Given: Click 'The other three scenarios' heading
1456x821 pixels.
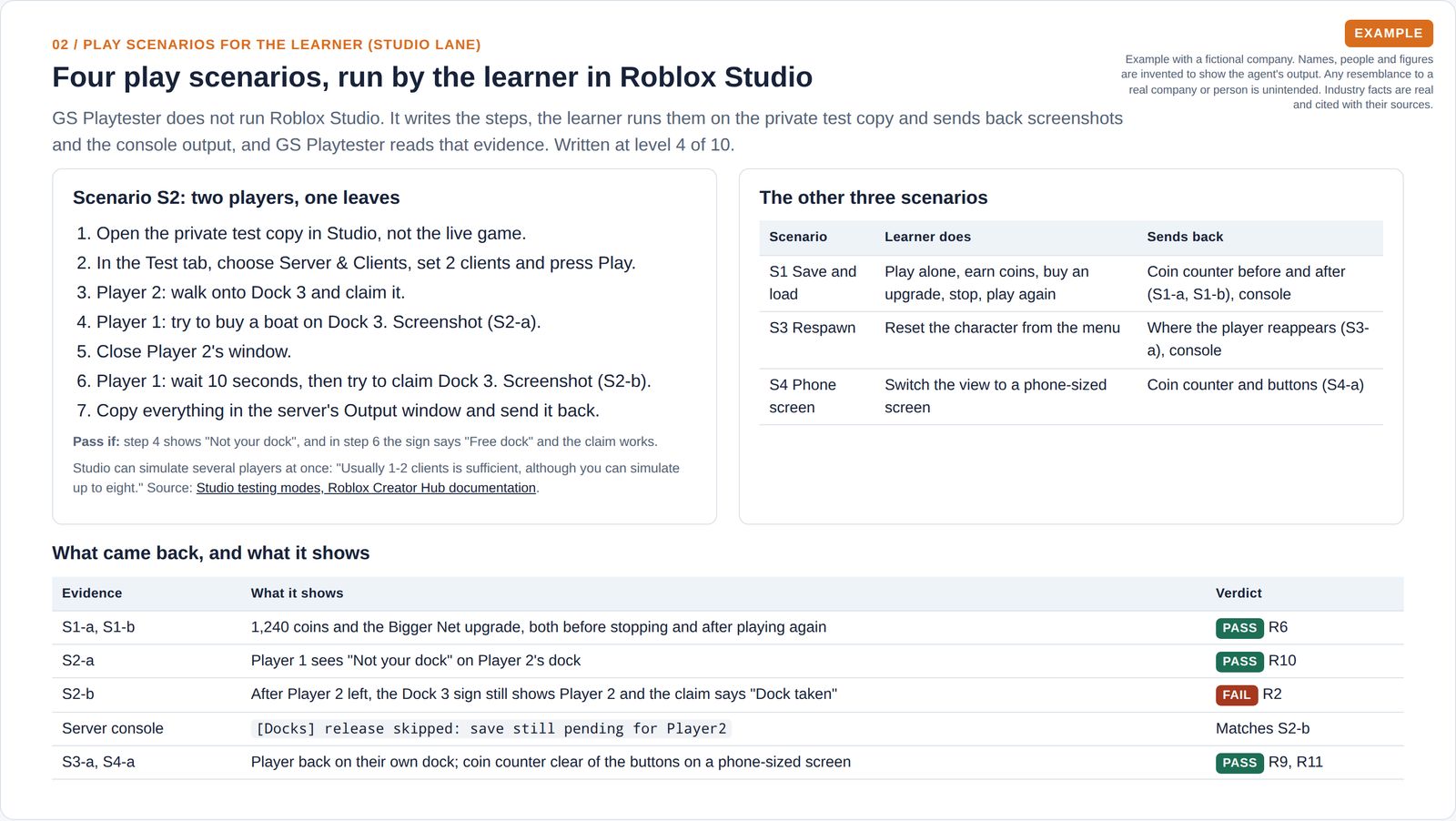Looking at the screenshot, I should pos(874,198).
